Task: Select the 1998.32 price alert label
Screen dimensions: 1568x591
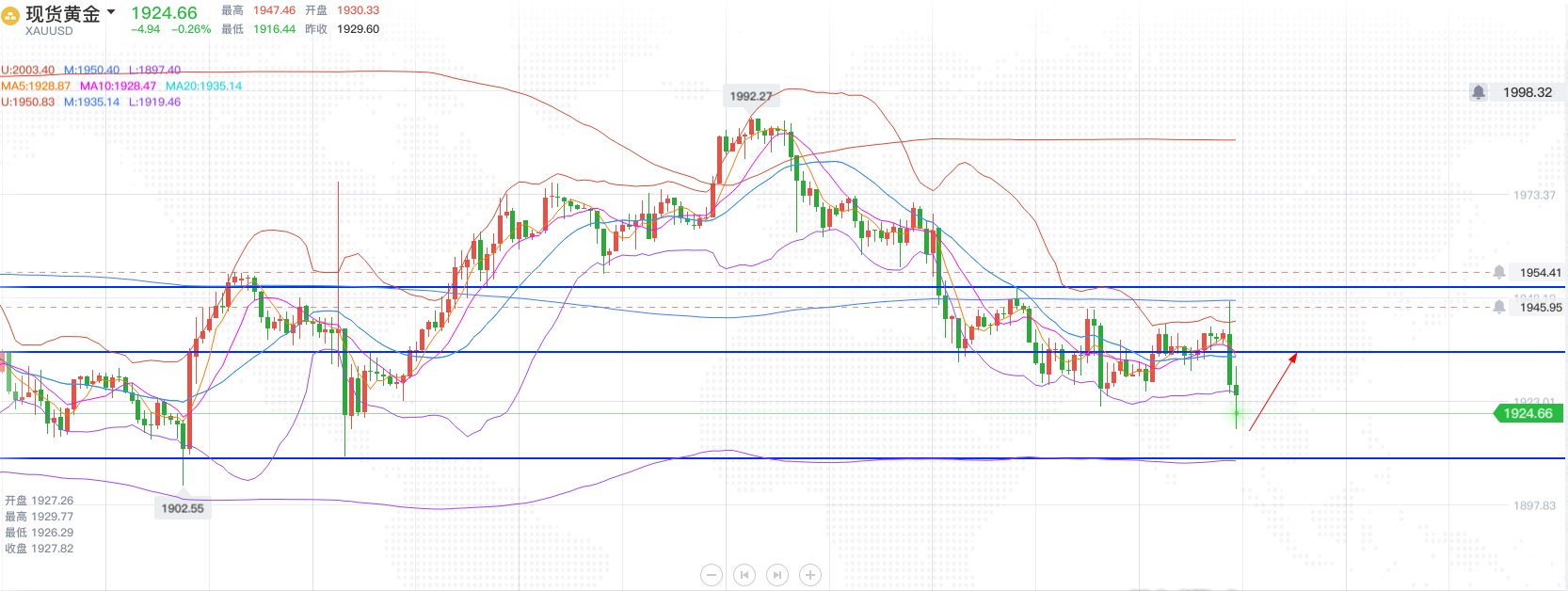Action: pyautogui.click(x=1527, y=92)
